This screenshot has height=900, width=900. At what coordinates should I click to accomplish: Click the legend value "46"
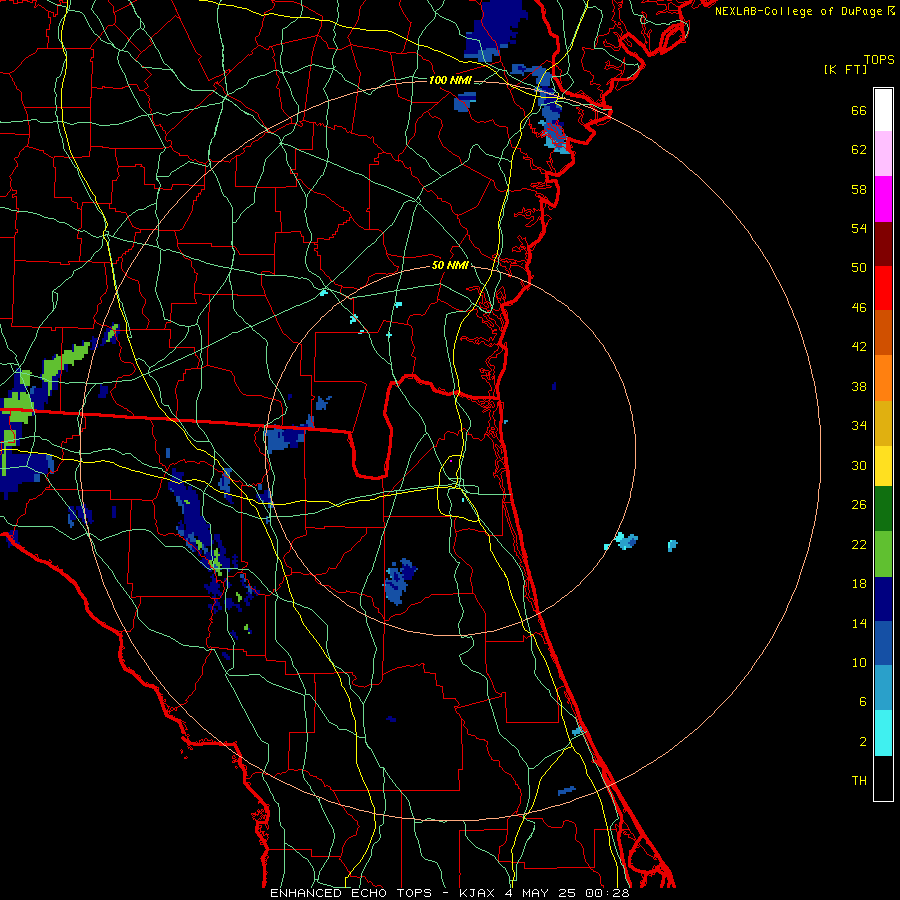pyautogui.click(x=859, y=308)
